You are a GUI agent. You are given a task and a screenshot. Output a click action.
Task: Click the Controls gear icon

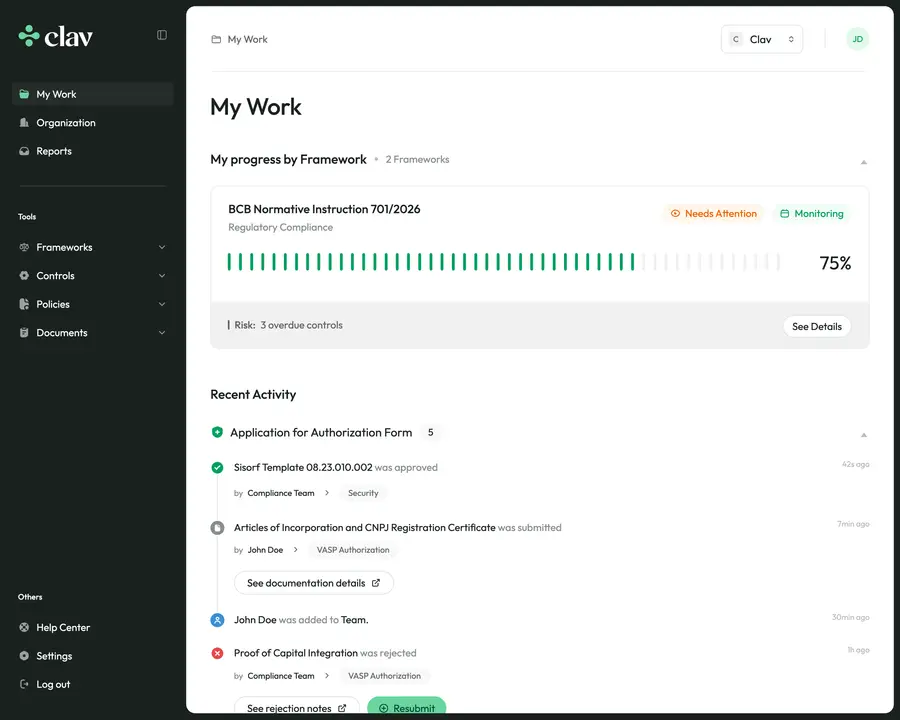24,276
